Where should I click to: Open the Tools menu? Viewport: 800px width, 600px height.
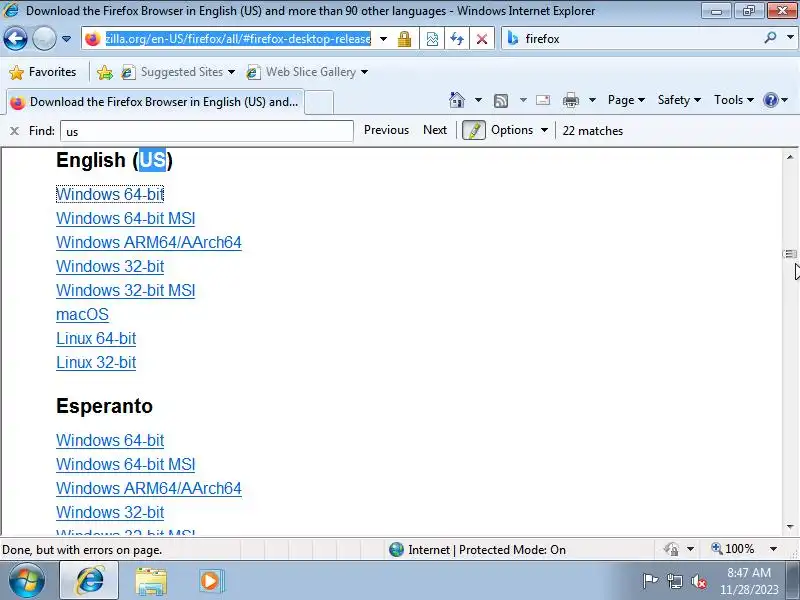click(734, 100)
